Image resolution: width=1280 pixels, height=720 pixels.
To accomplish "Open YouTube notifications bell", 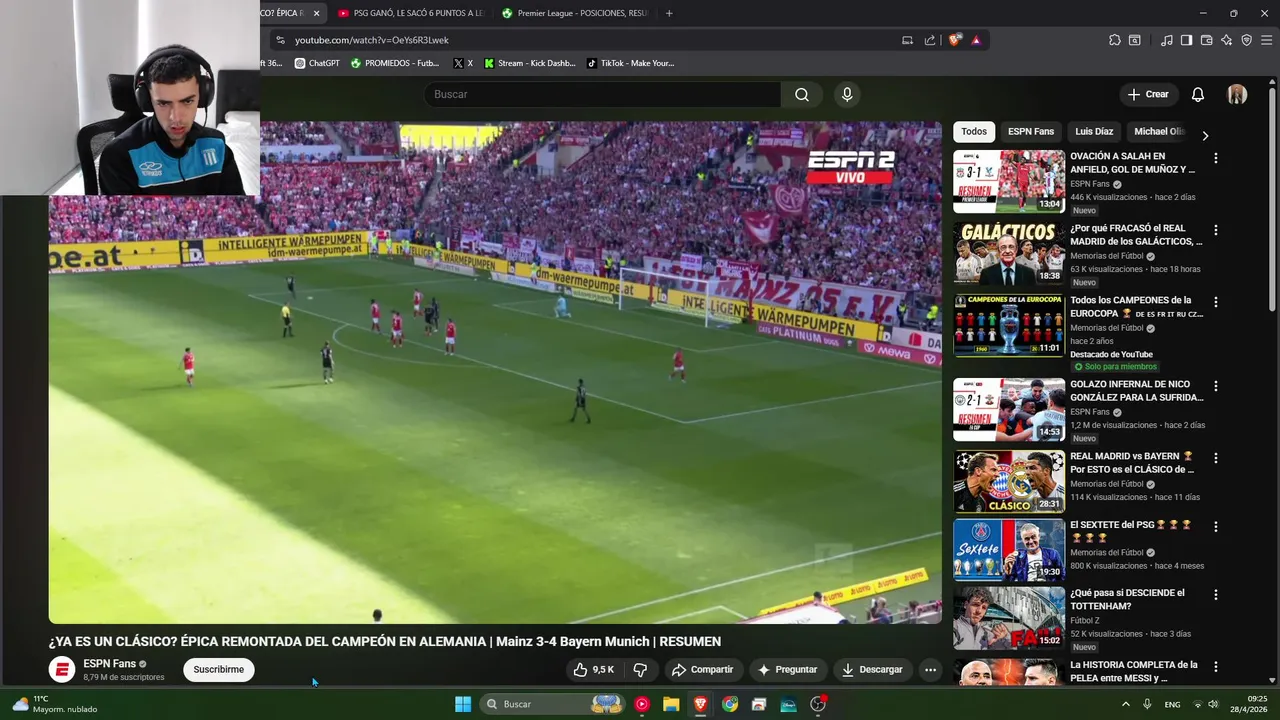I will (x=1197, y=94).
